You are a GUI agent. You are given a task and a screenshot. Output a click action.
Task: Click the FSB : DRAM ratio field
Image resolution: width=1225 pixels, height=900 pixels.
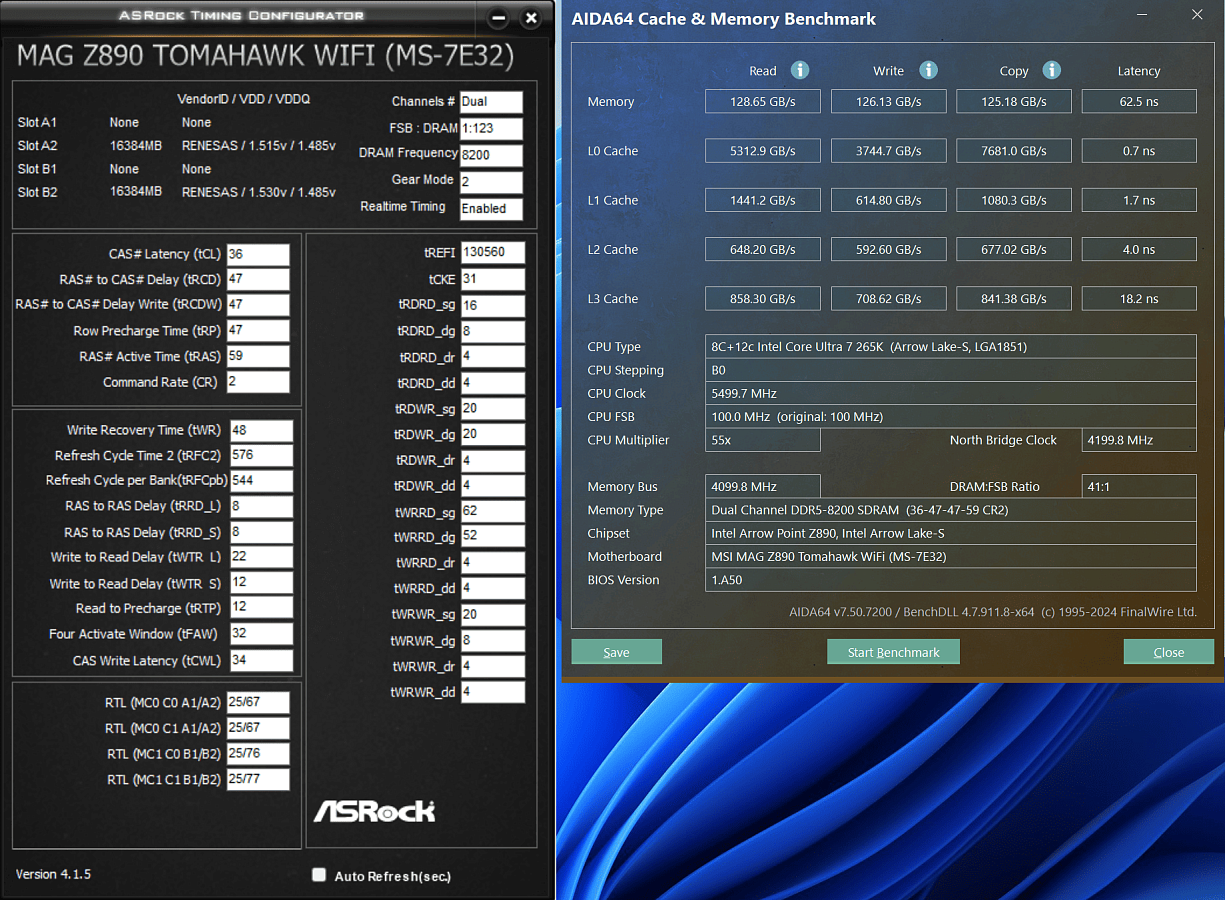pyautogui.click(x=491, y=128)
